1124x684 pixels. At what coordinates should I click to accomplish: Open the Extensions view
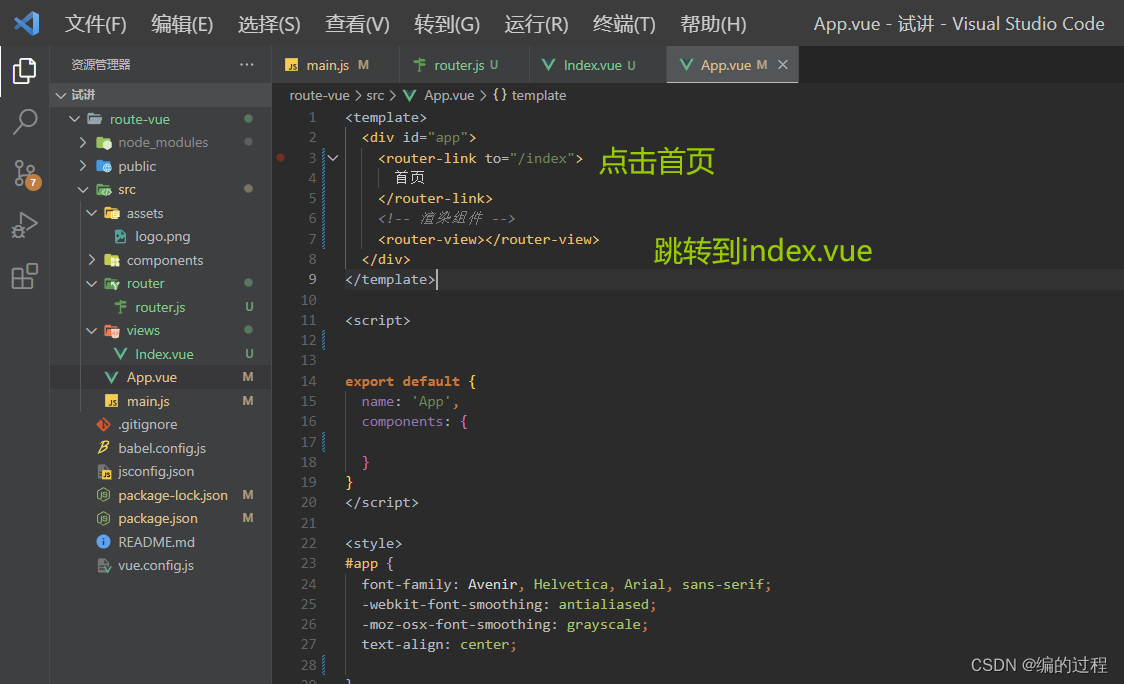pyautogui.click(x=24, y=277)
